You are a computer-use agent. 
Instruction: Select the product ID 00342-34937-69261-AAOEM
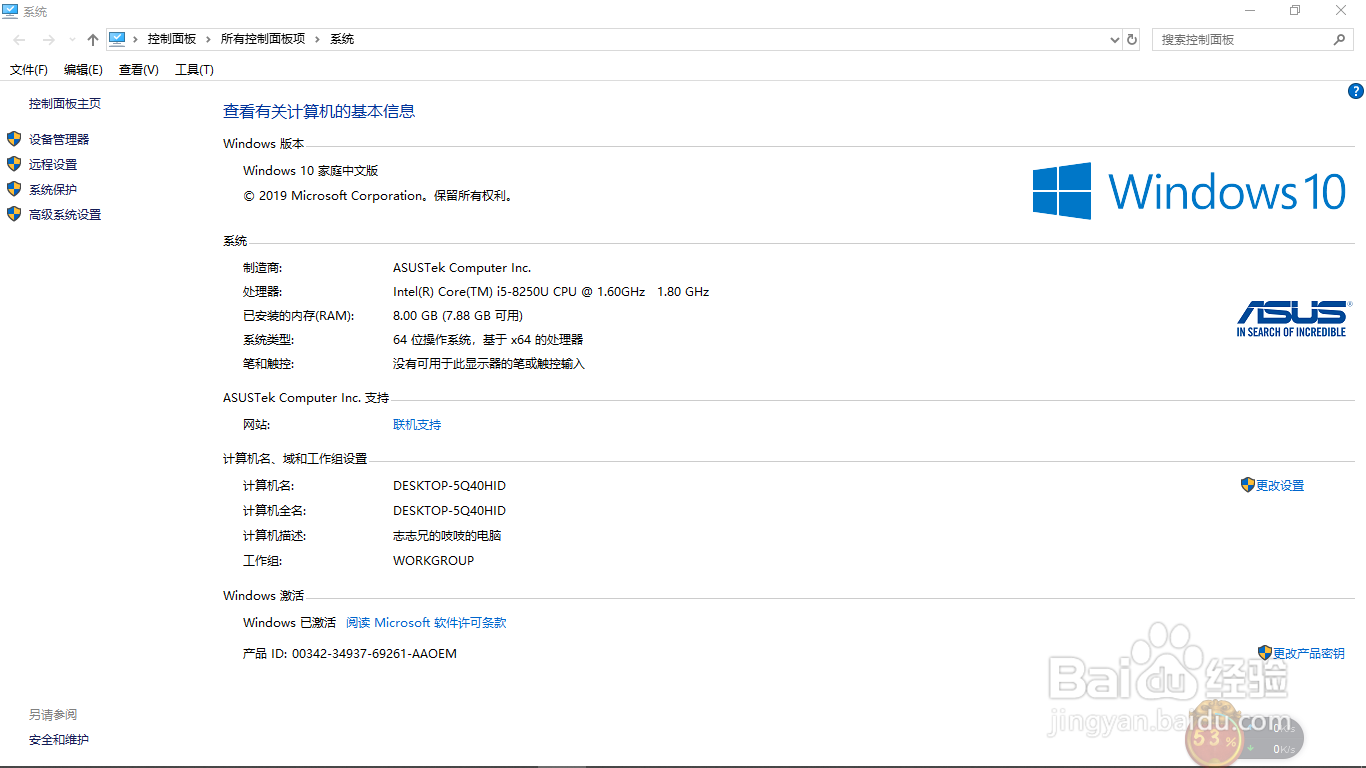374,654
